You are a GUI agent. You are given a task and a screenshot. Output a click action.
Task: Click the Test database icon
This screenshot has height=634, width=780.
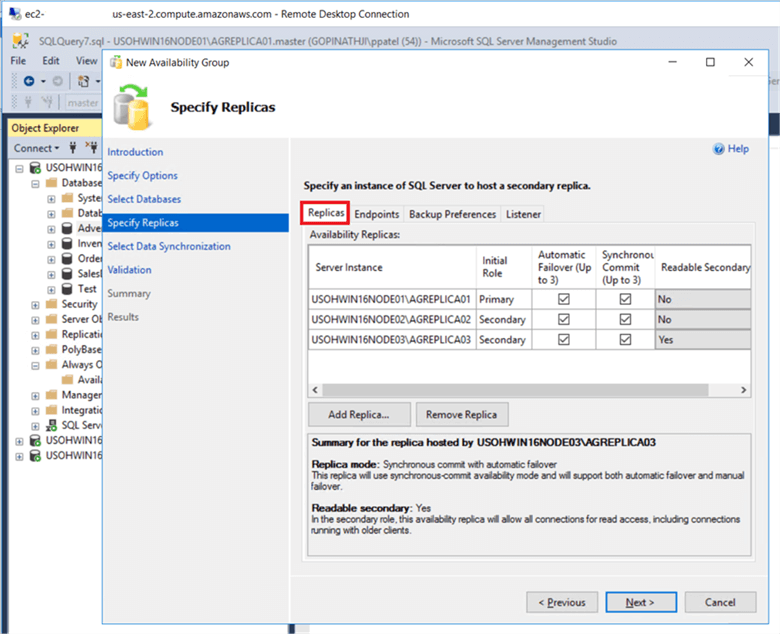pos(67,288)
